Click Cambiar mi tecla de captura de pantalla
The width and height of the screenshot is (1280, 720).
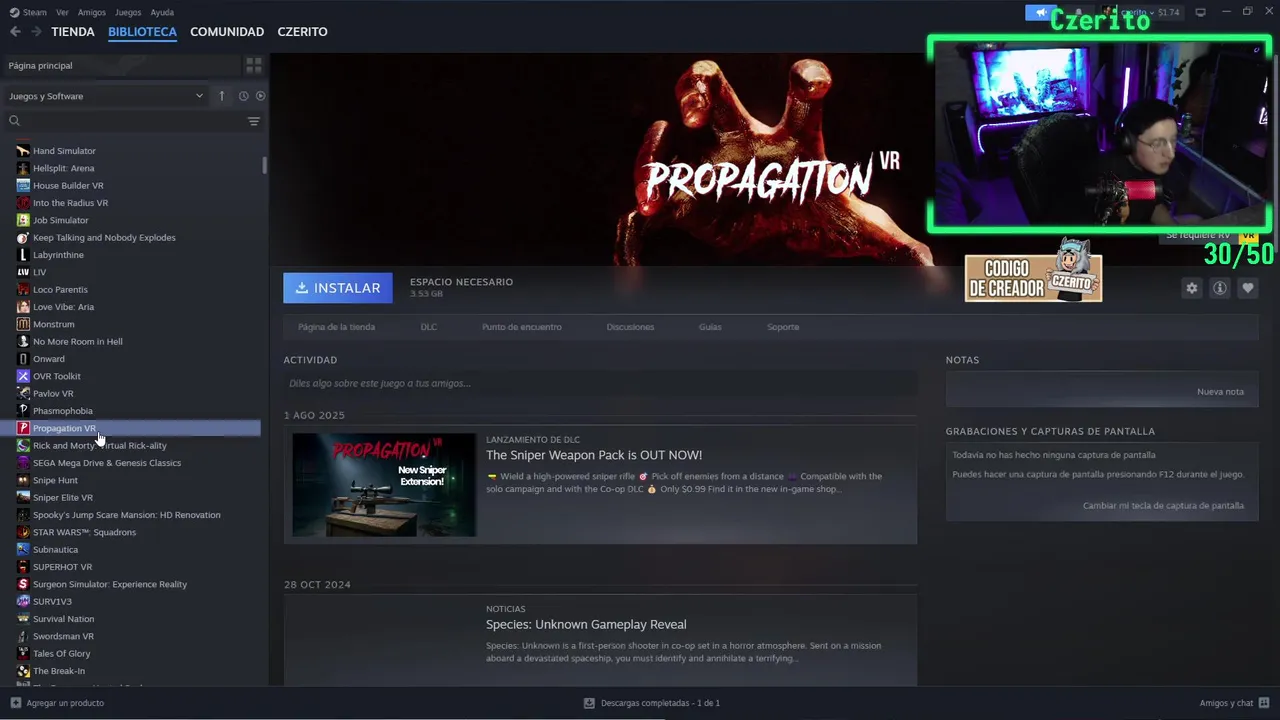click(x=1163, y=506)
